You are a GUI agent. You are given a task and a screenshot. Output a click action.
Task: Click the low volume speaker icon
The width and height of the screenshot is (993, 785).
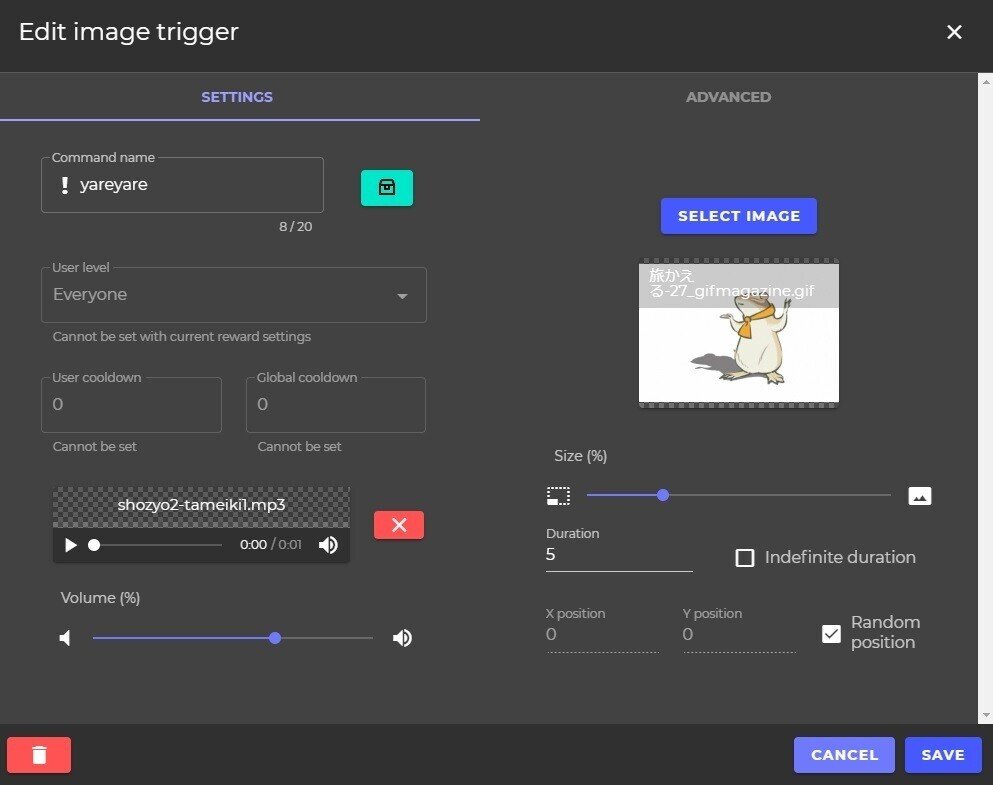(65, 637)
